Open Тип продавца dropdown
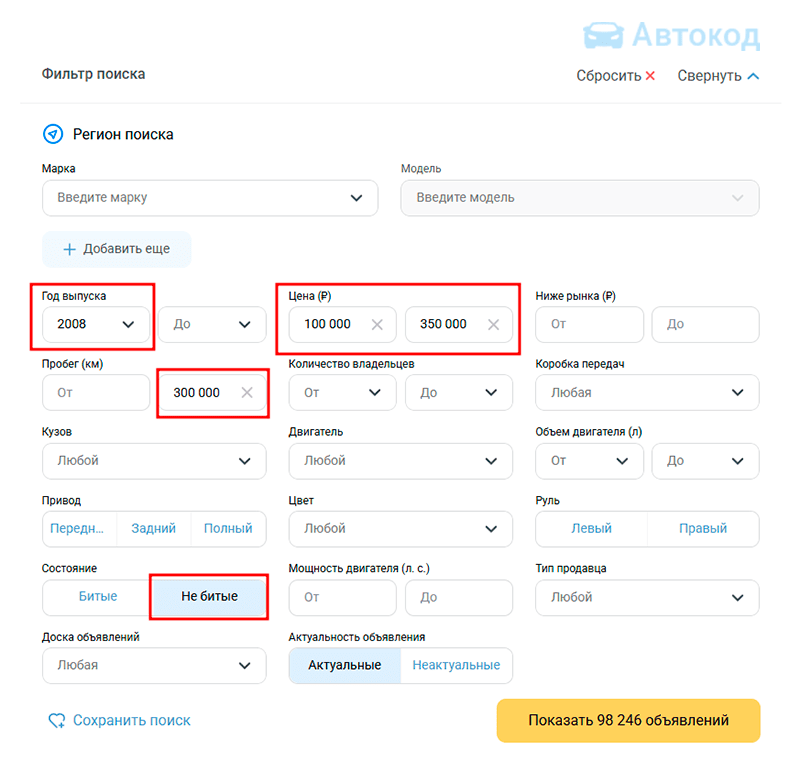 pyautogui.click(x=647, y=597)
